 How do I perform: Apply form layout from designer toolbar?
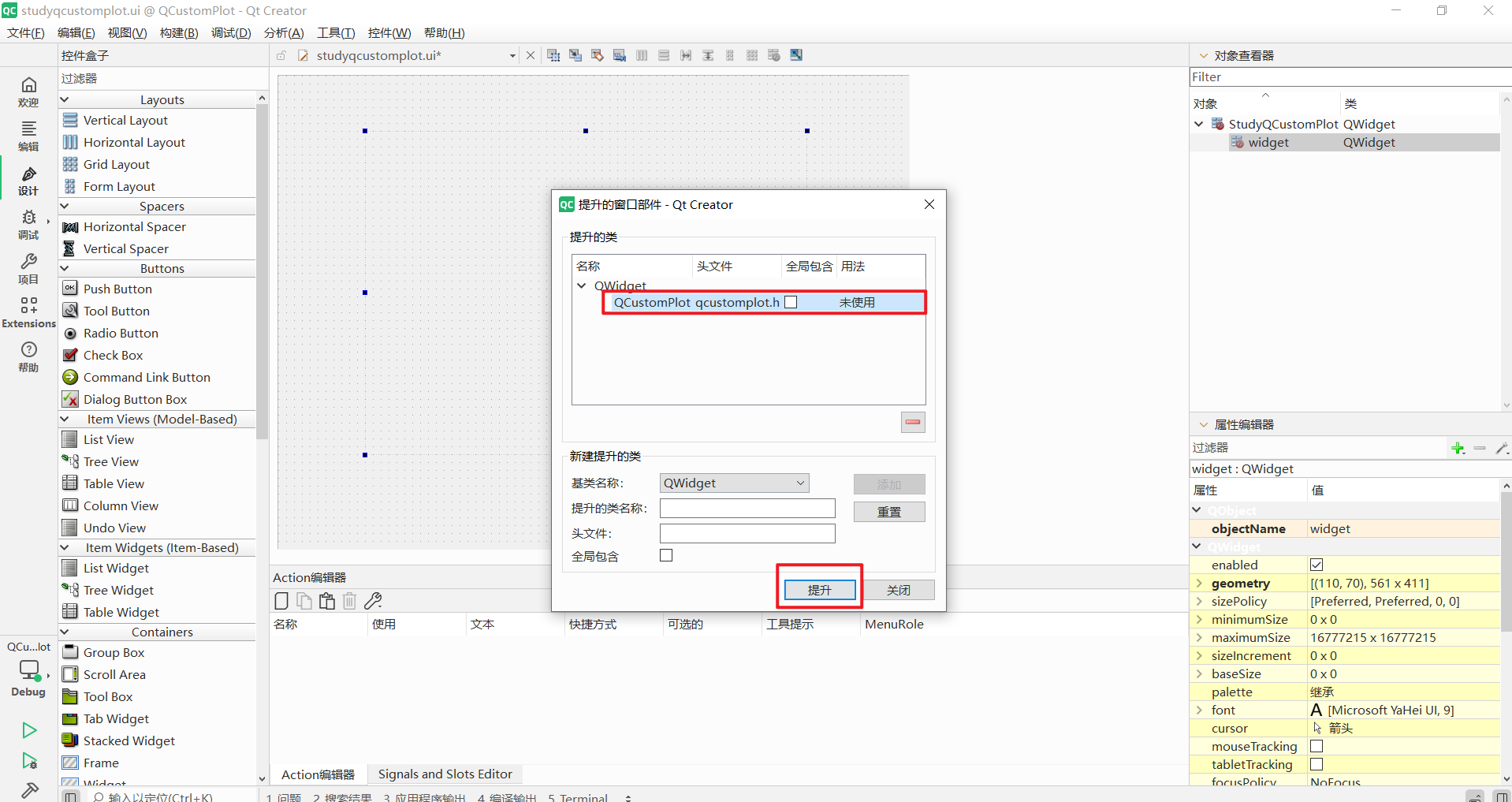click(x=730, y=55)
